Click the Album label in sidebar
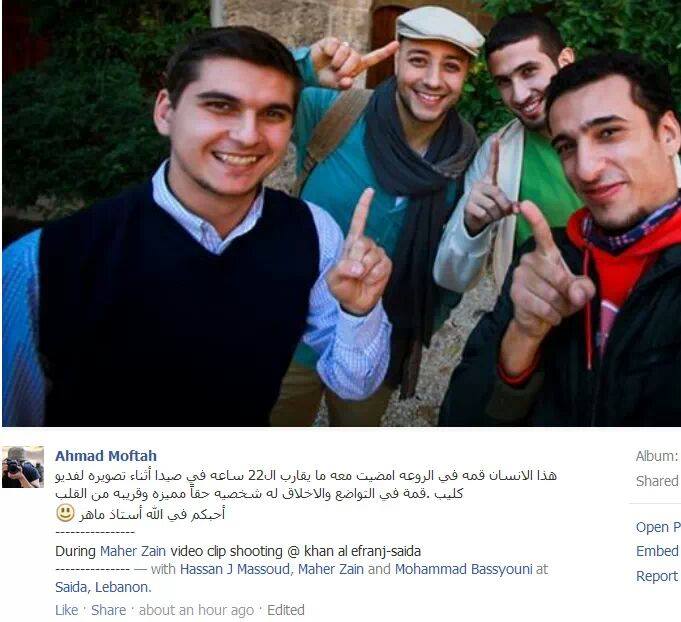This screenshot has height=622, width=681. click(657, 456)
